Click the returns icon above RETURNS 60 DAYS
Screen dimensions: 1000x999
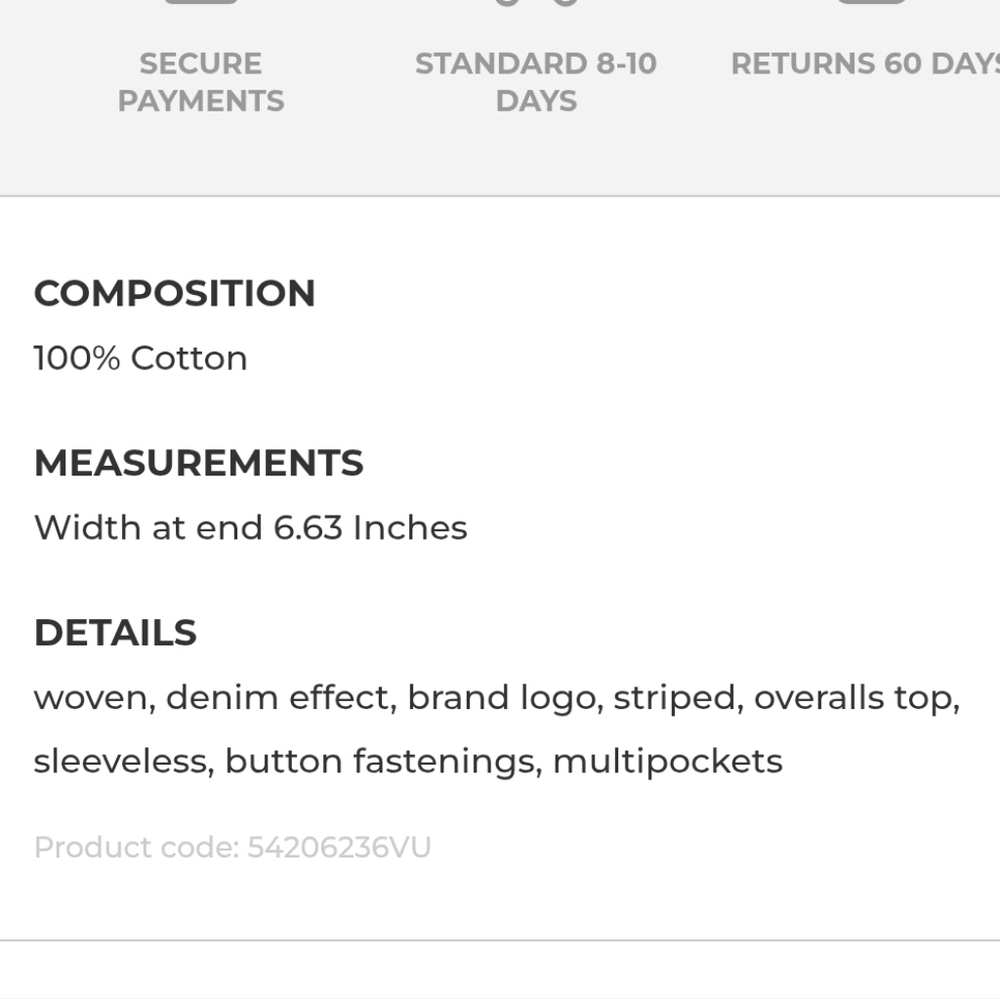click(871, 2)
